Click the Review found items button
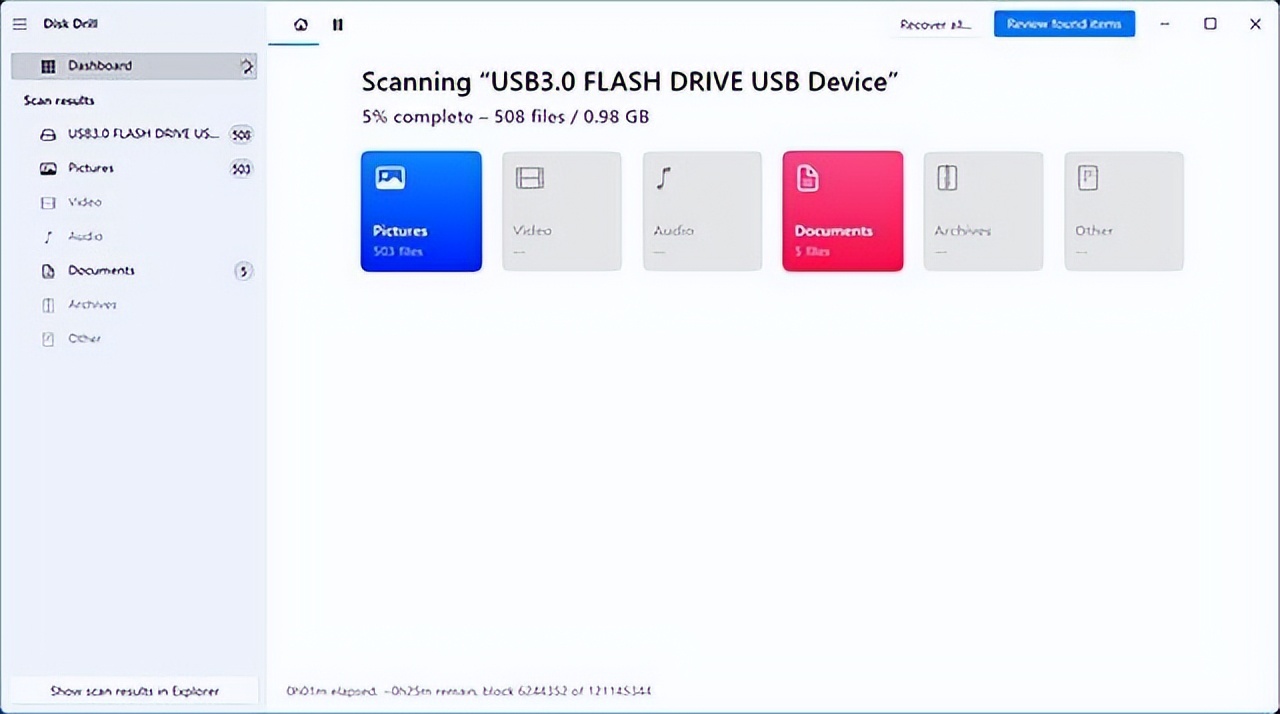 coord(1064,24)
